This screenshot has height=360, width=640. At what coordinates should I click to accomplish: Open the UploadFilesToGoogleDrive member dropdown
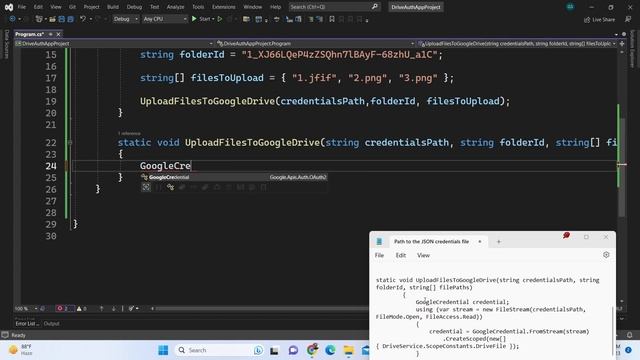[x=517, y=44]
